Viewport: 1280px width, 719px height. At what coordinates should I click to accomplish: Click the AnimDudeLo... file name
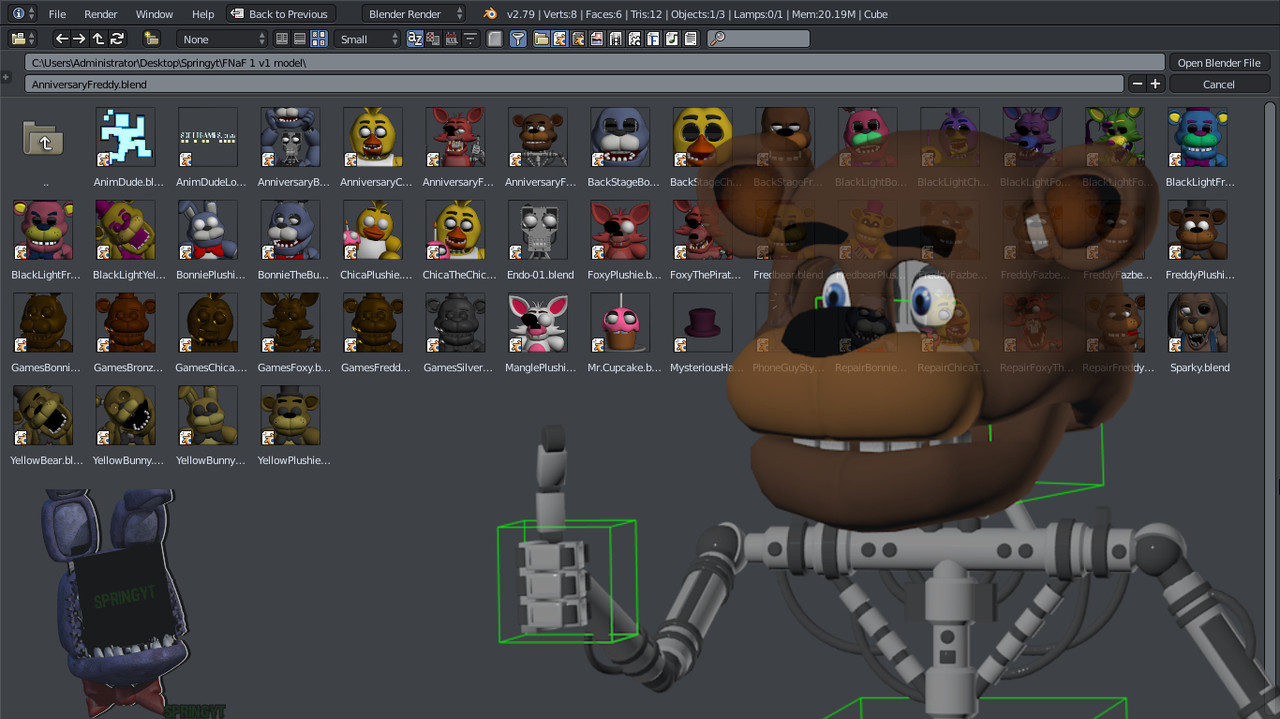click(211, 182)
